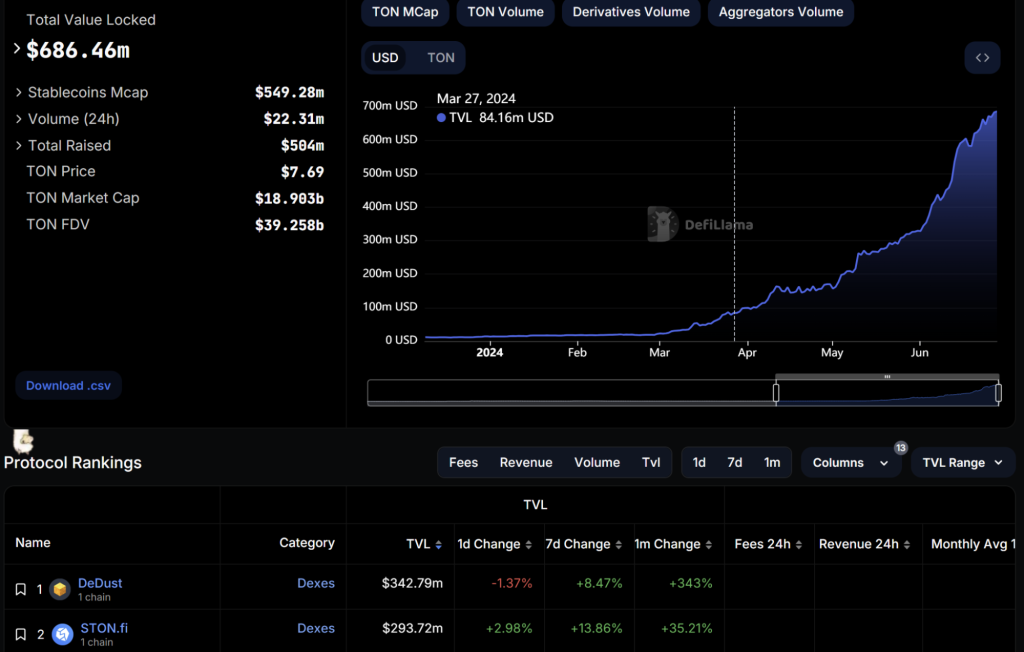
Task: Open the Columns dropdown
Action: [850, 463]
